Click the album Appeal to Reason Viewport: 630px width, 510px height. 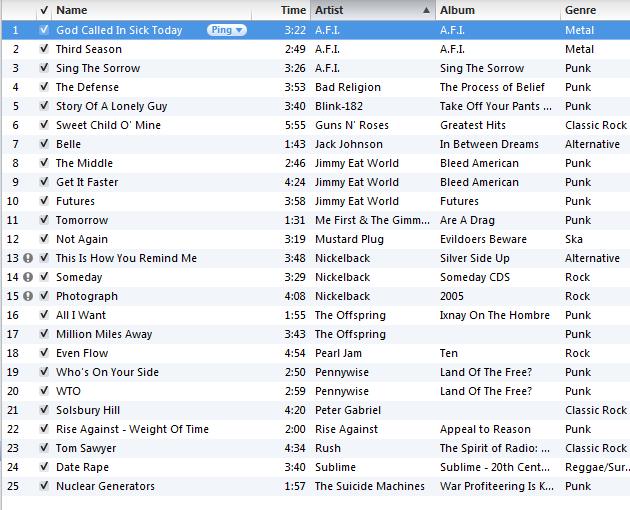(x=485, y=429)
